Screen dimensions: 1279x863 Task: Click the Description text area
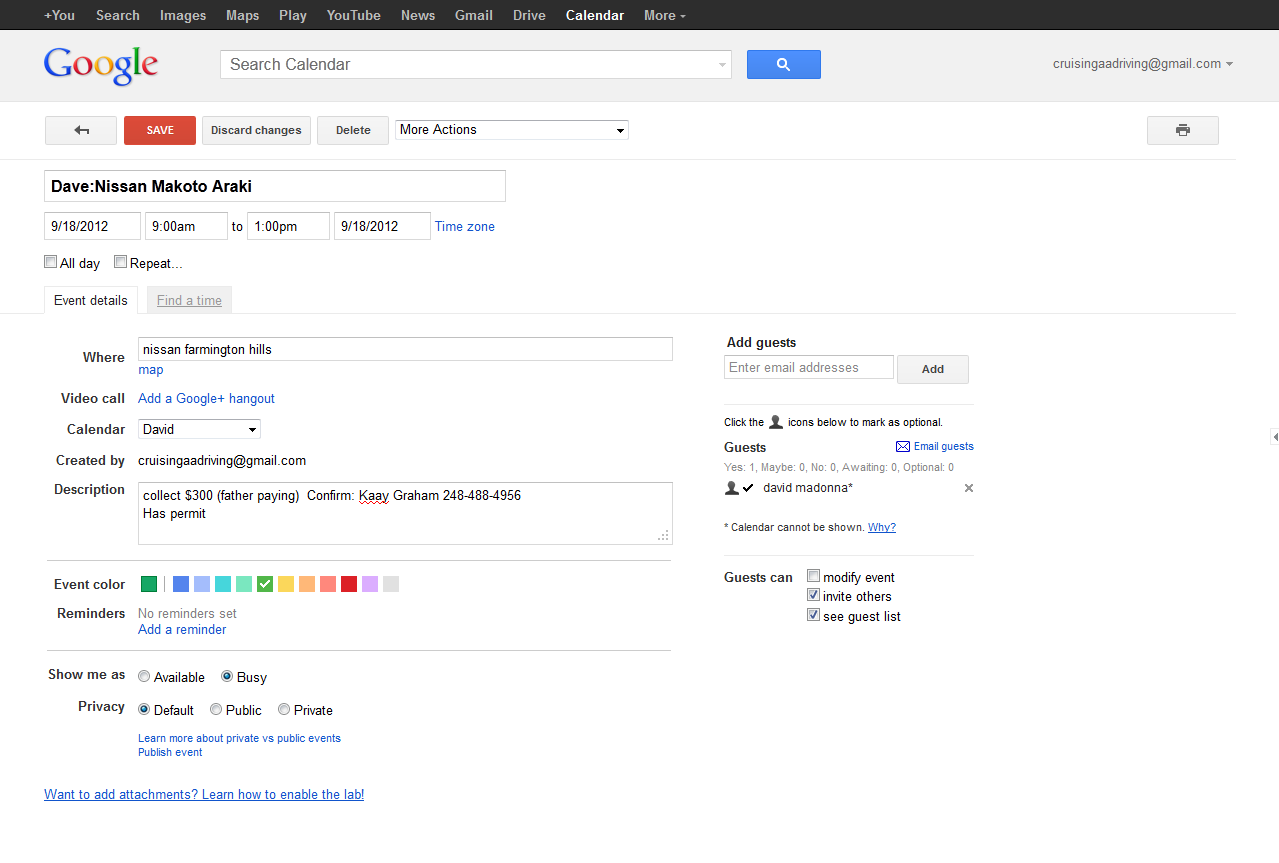tap(405, 514)
